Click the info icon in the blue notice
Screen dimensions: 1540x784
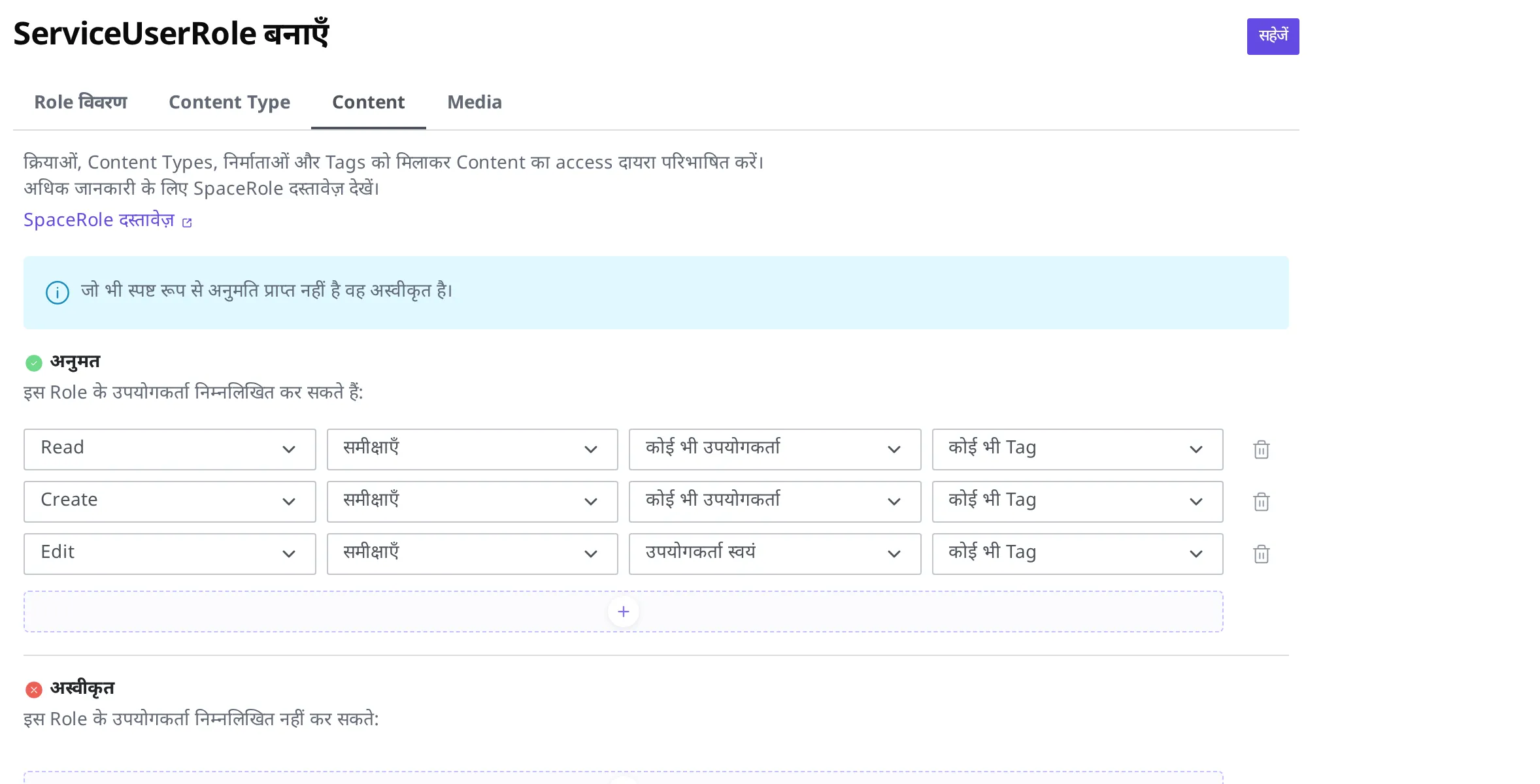click(58, 292)
